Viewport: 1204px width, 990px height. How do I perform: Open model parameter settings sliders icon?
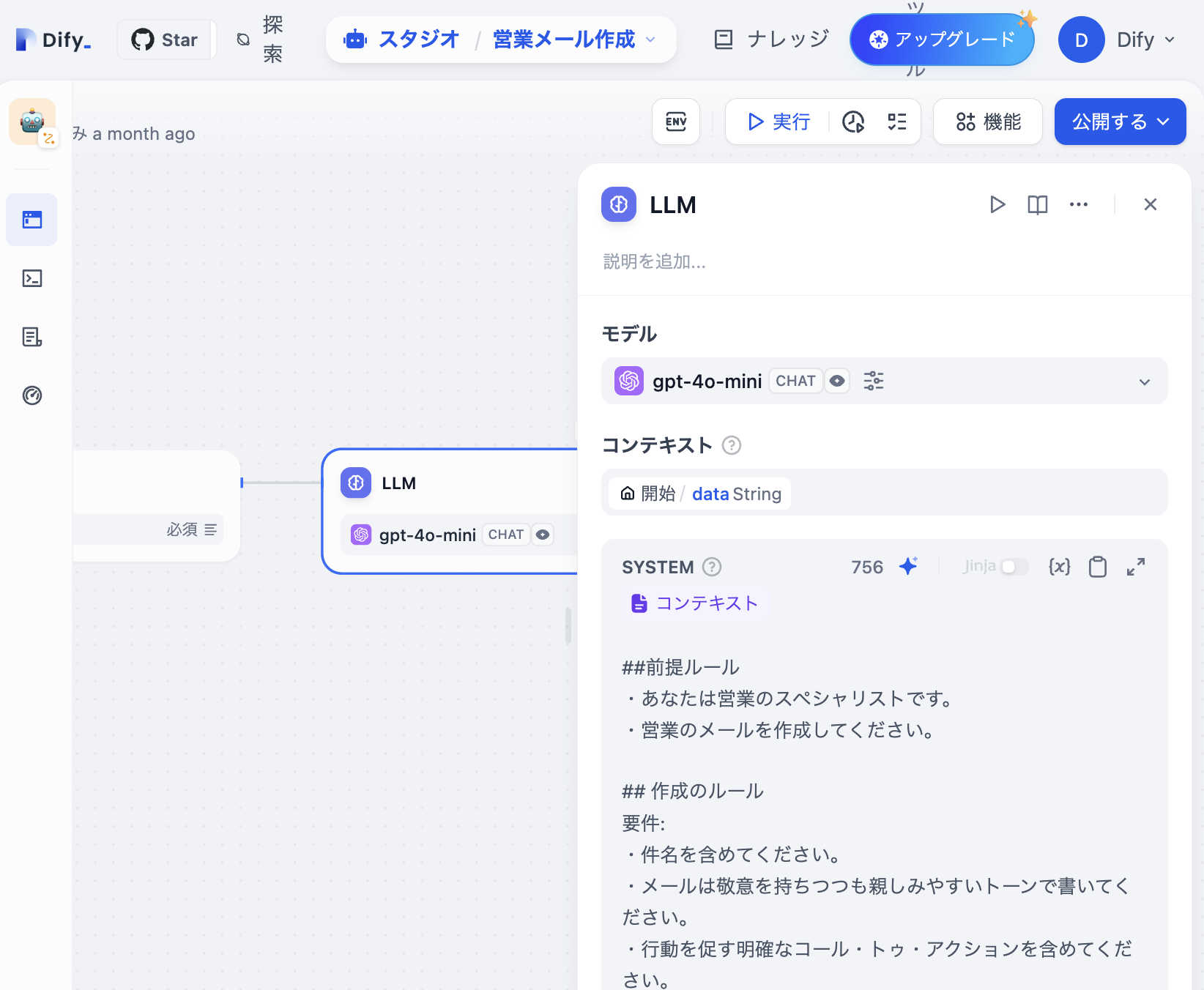873,381
